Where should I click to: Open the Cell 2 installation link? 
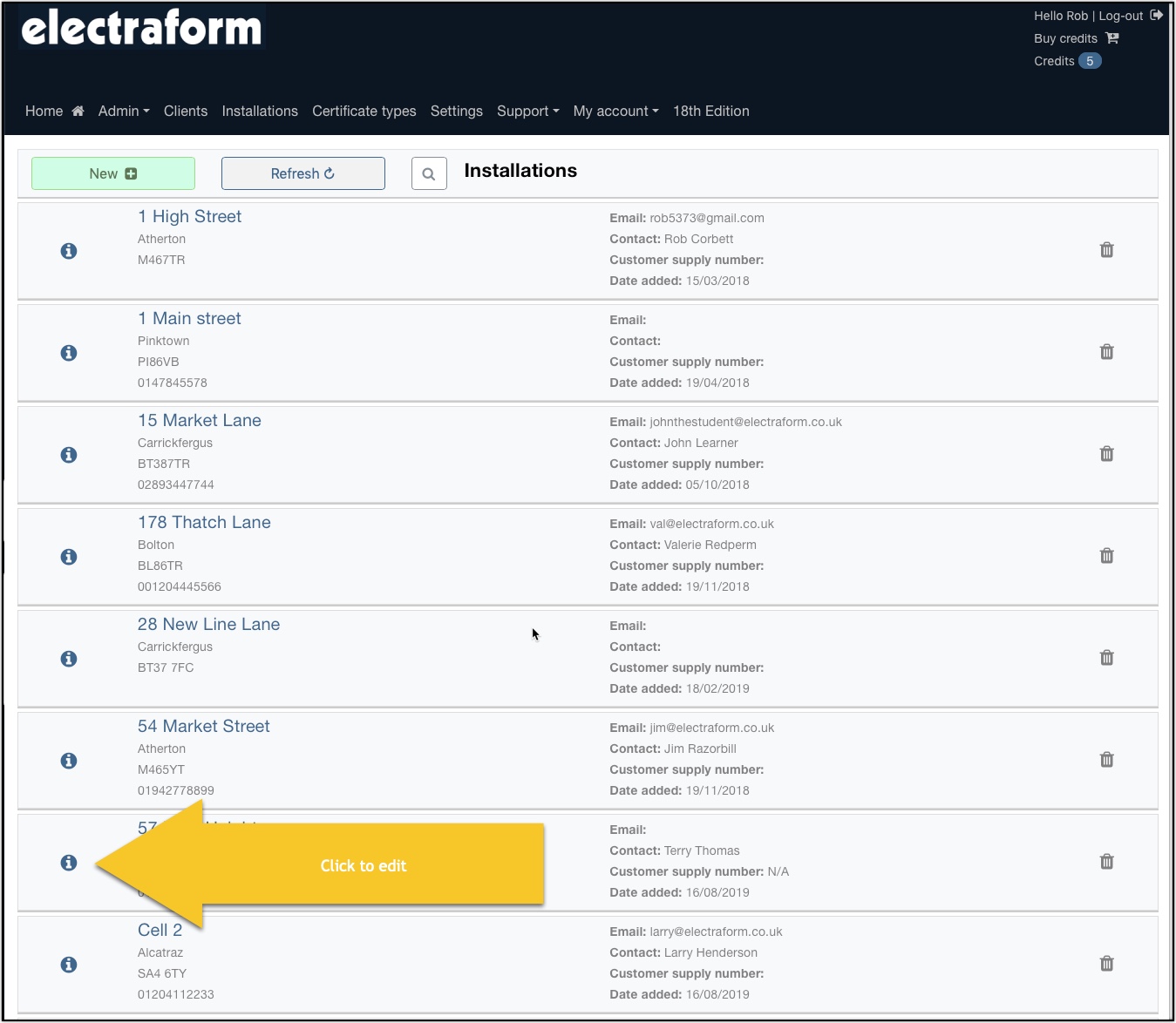point(160,930)
